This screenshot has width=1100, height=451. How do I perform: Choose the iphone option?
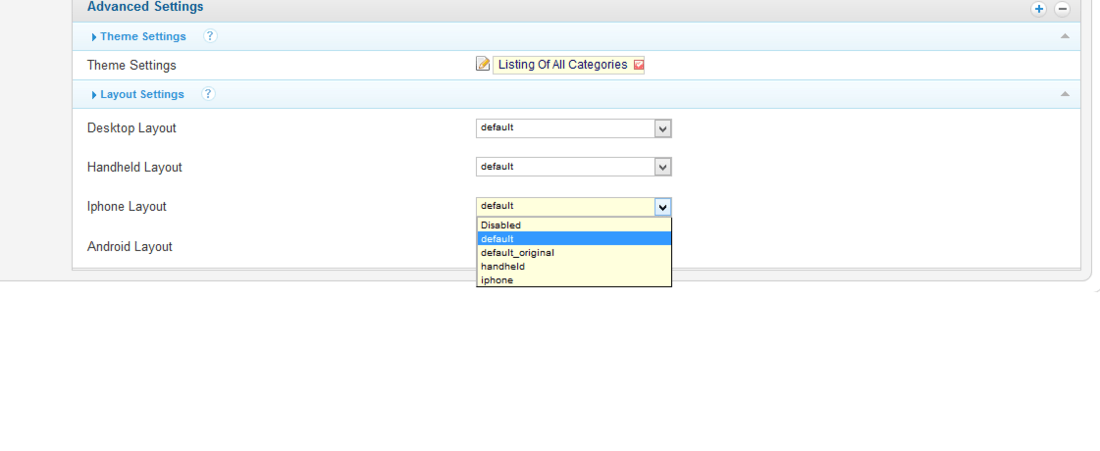coord(574,280)
